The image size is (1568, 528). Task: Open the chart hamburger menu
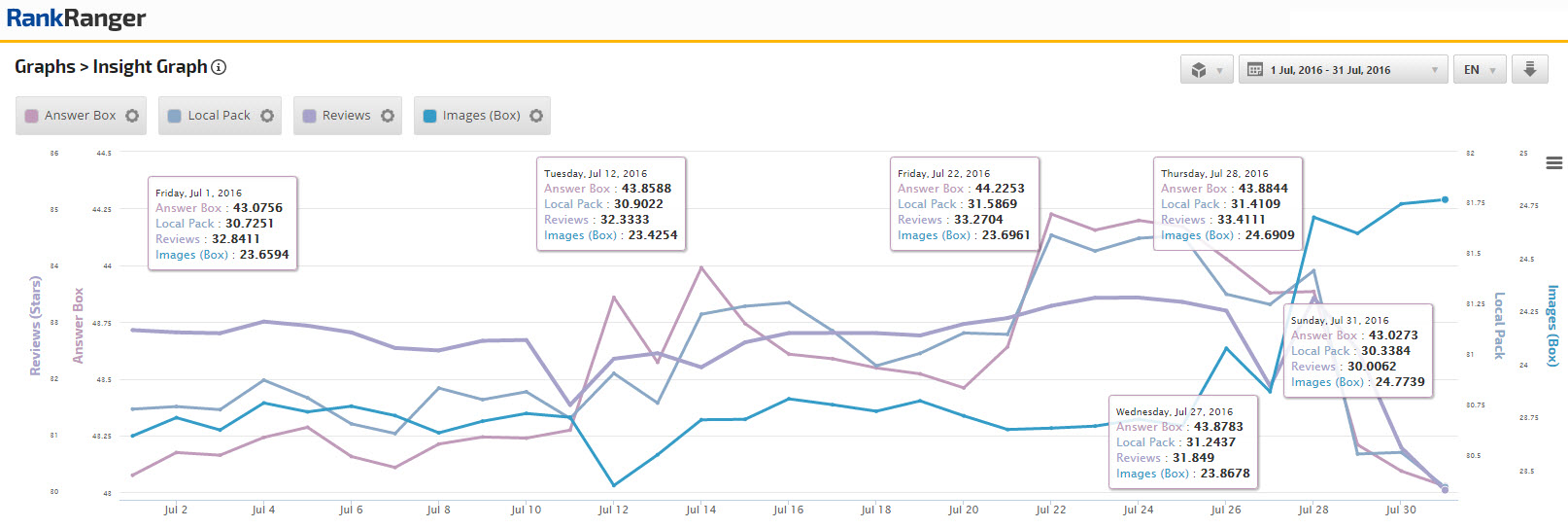[1553, 163]
